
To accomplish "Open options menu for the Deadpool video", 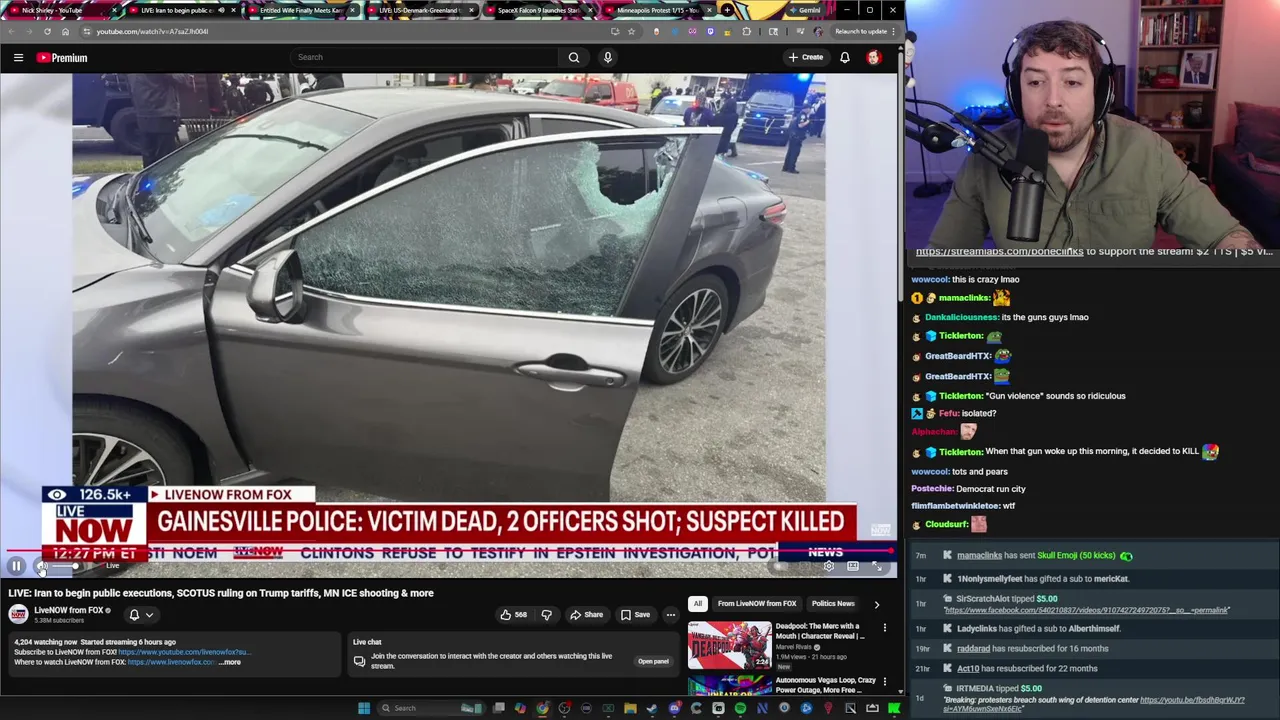I will 885,628.
